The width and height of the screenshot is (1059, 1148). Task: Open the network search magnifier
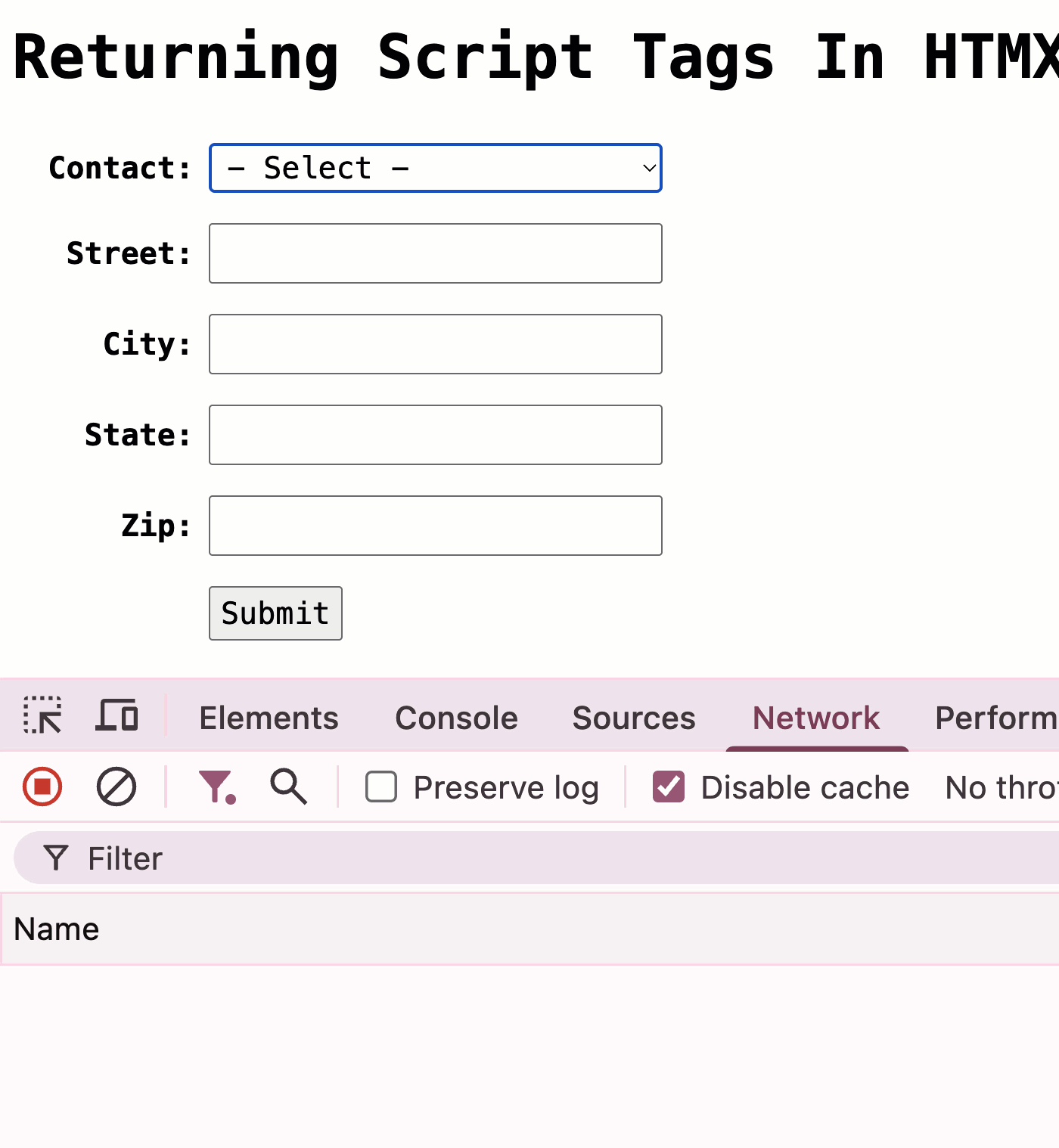tap(288, 787)
